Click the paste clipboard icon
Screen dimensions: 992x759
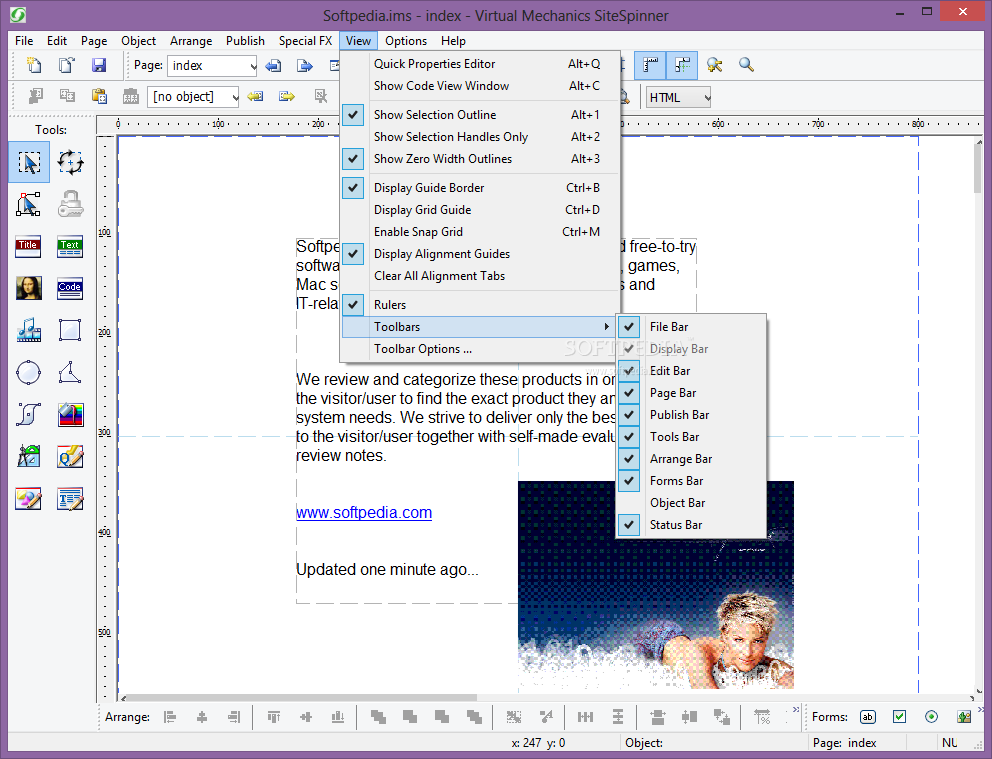pyautogui.click(x=99, y=96)
